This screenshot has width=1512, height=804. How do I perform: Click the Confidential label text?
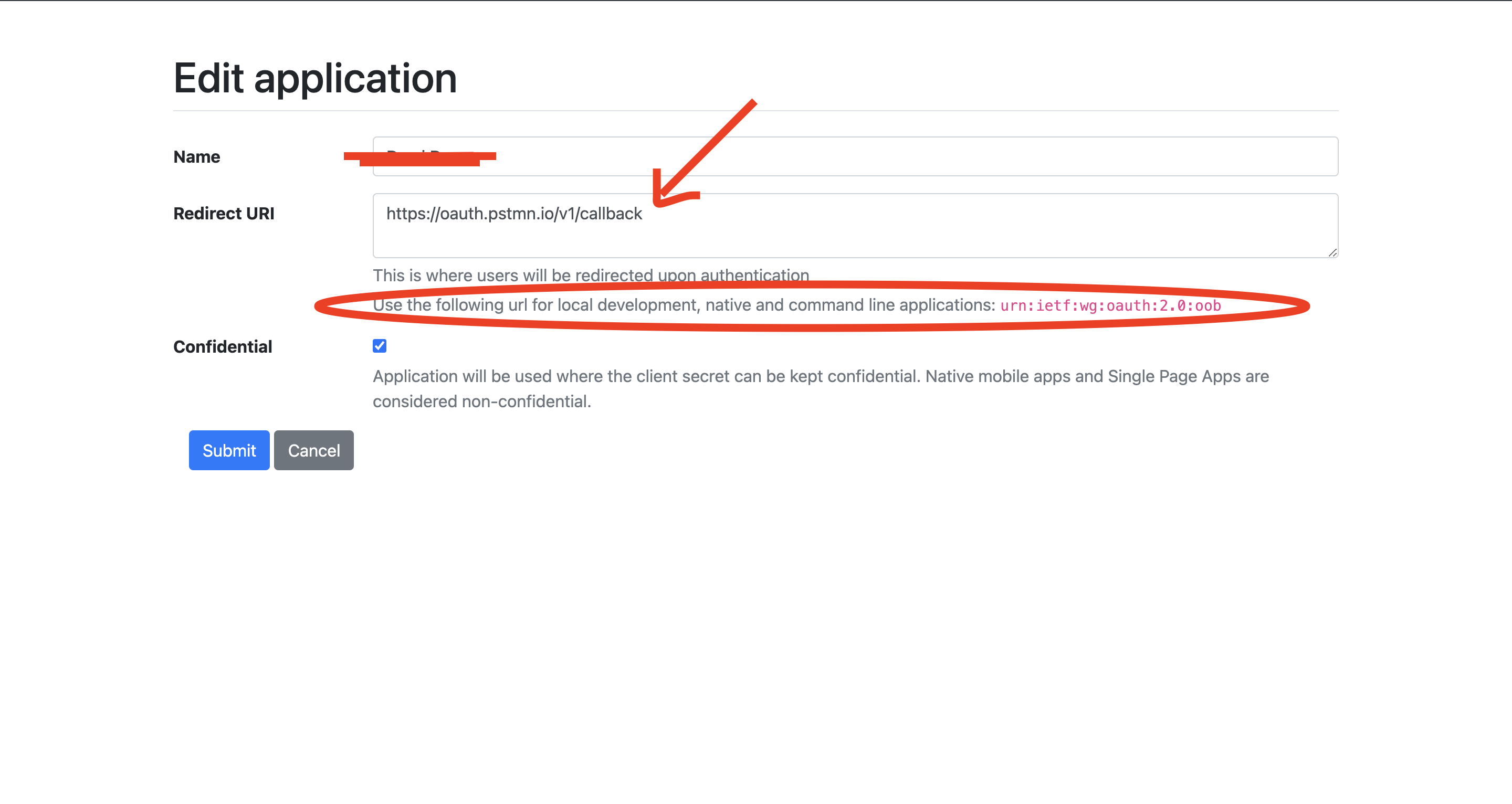tap(223, 347)
